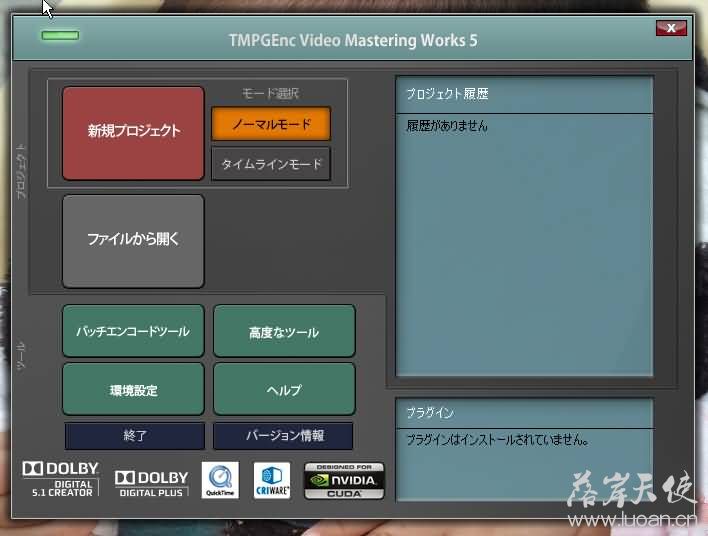
Task: Launch the バッチエンコードツール batch encode tool
Action: [133, 331]
